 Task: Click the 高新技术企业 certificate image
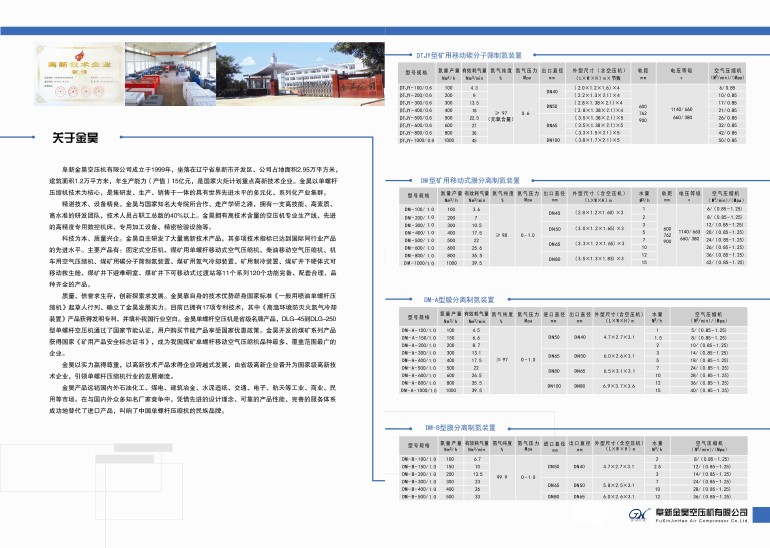[x=79, y=74]
